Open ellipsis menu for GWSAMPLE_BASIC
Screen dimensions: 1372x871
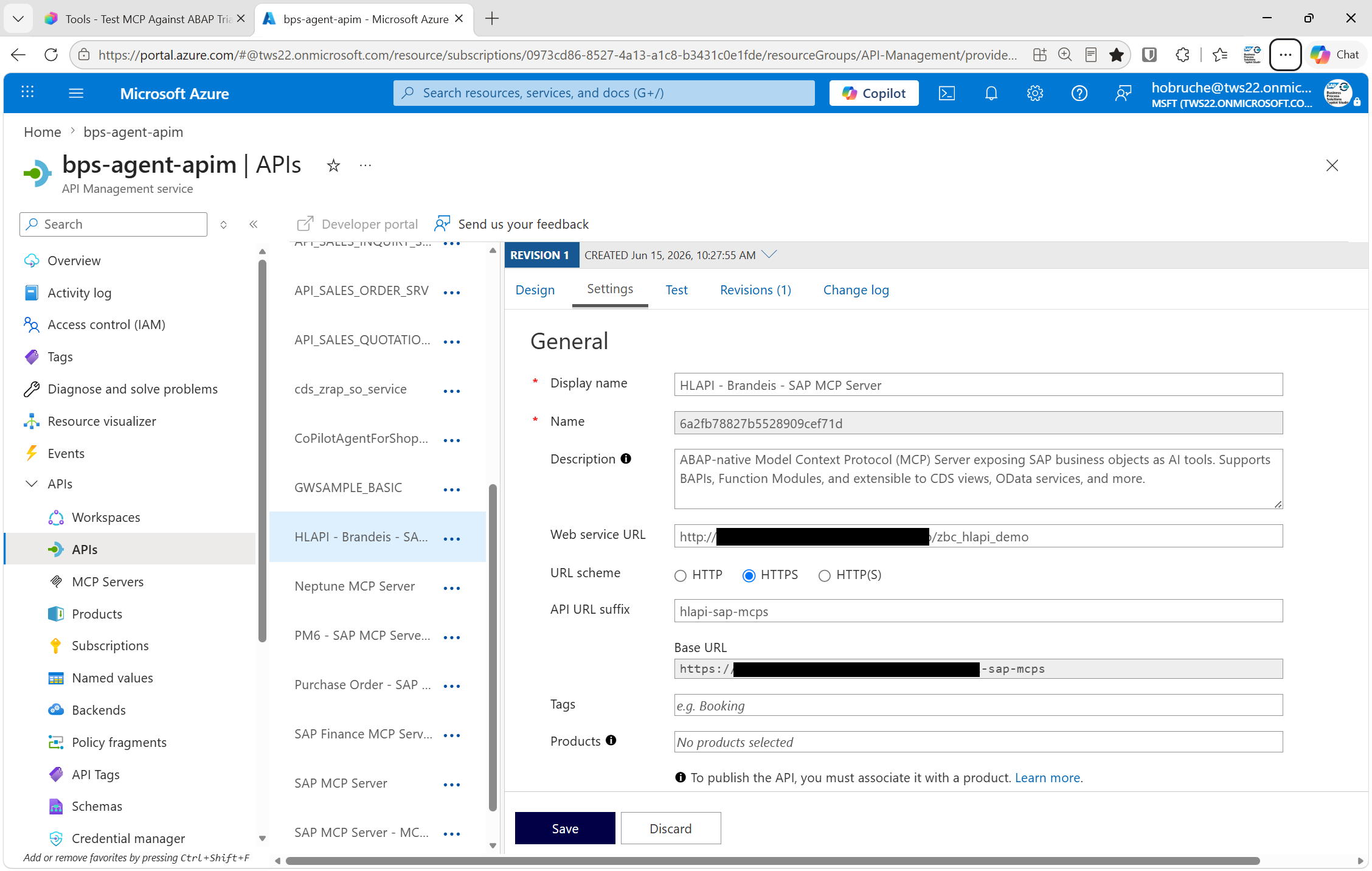452,490
